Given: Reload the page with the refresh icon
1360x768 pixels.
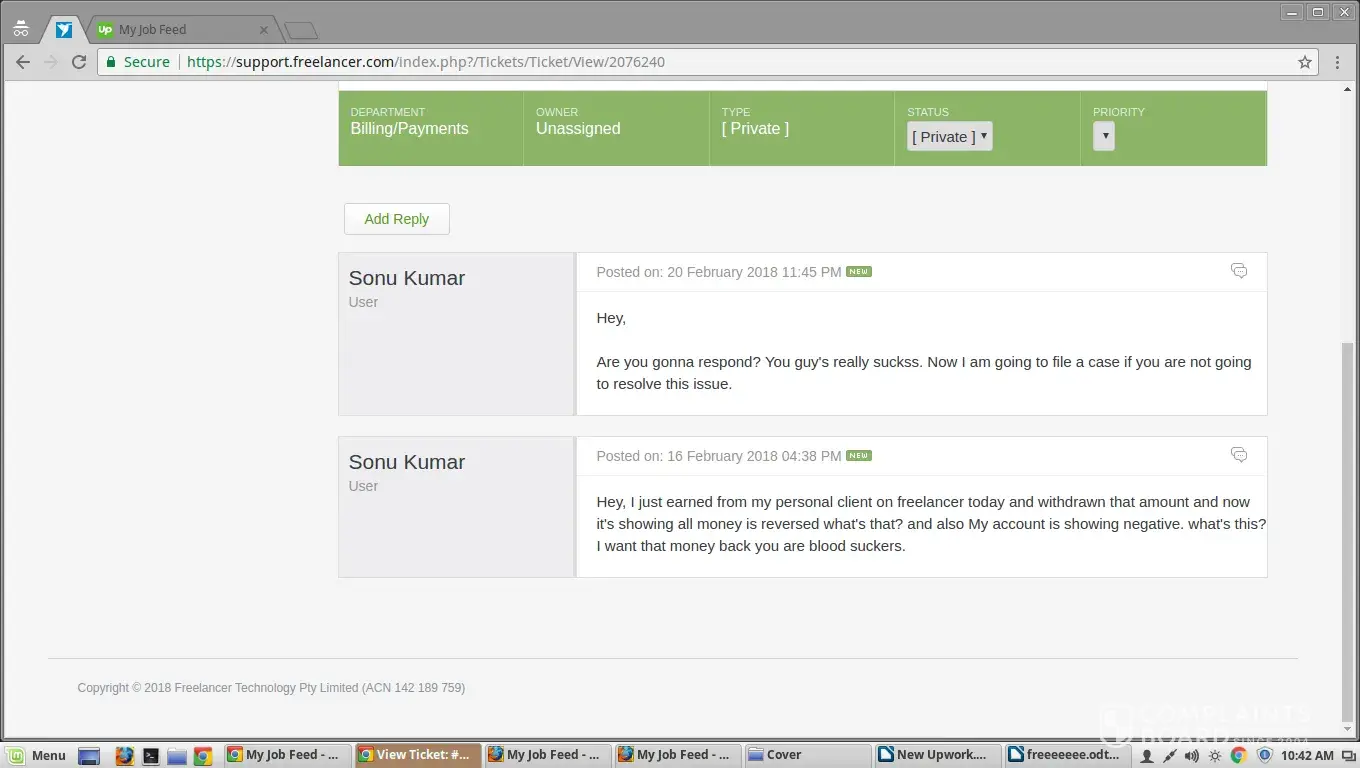Looking at the screenshot, I should (x=79, y=62).
